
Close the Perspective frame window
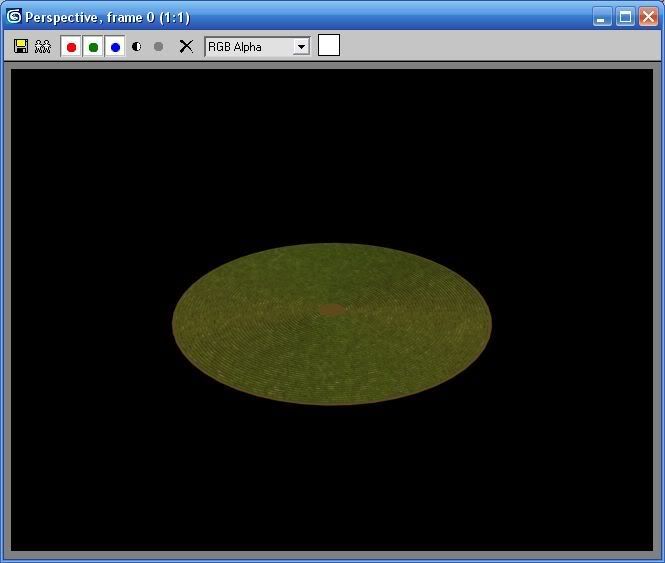coord(648,17)
